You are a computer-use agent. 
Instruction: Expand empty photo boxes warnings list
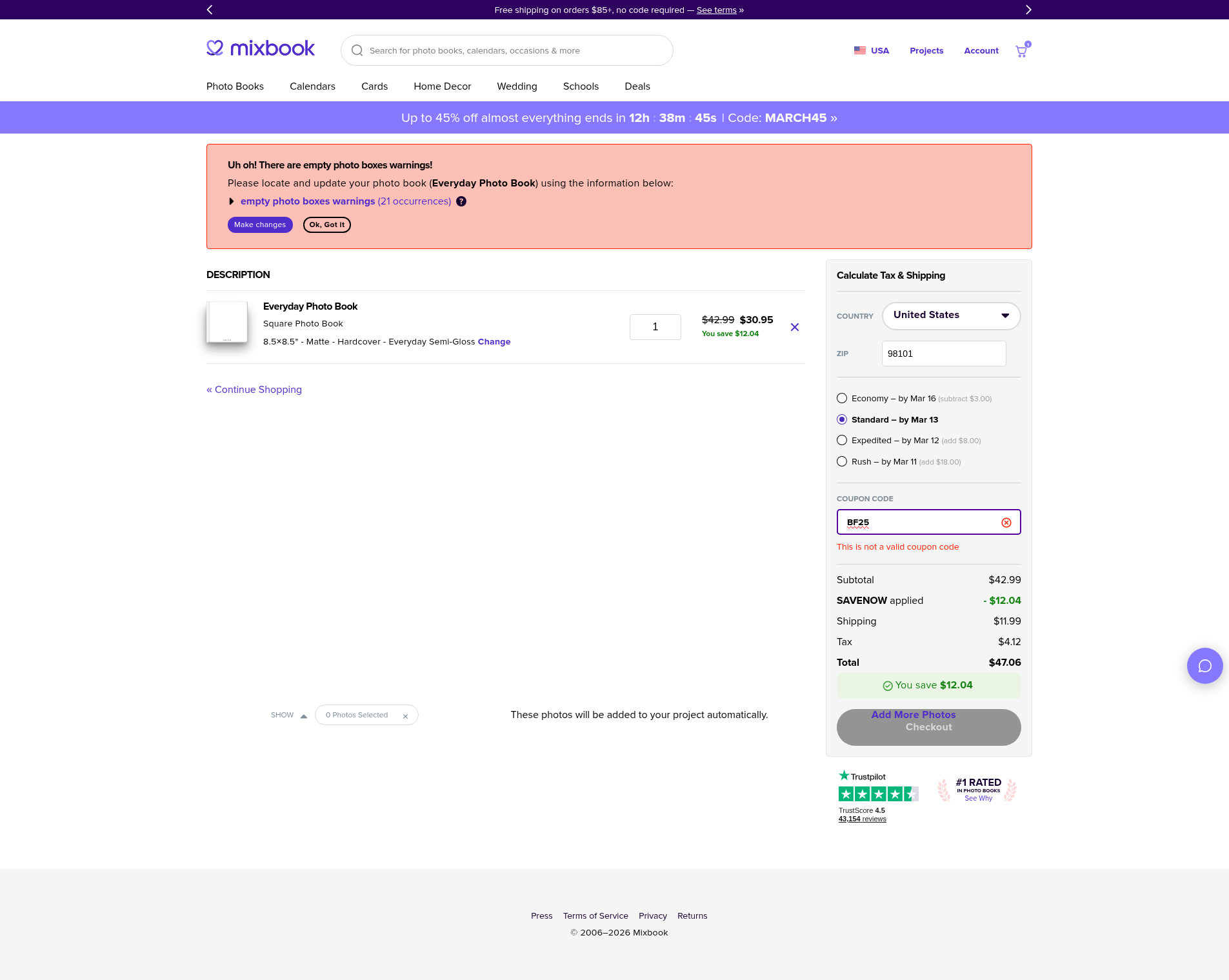click(x=232, y=201)
